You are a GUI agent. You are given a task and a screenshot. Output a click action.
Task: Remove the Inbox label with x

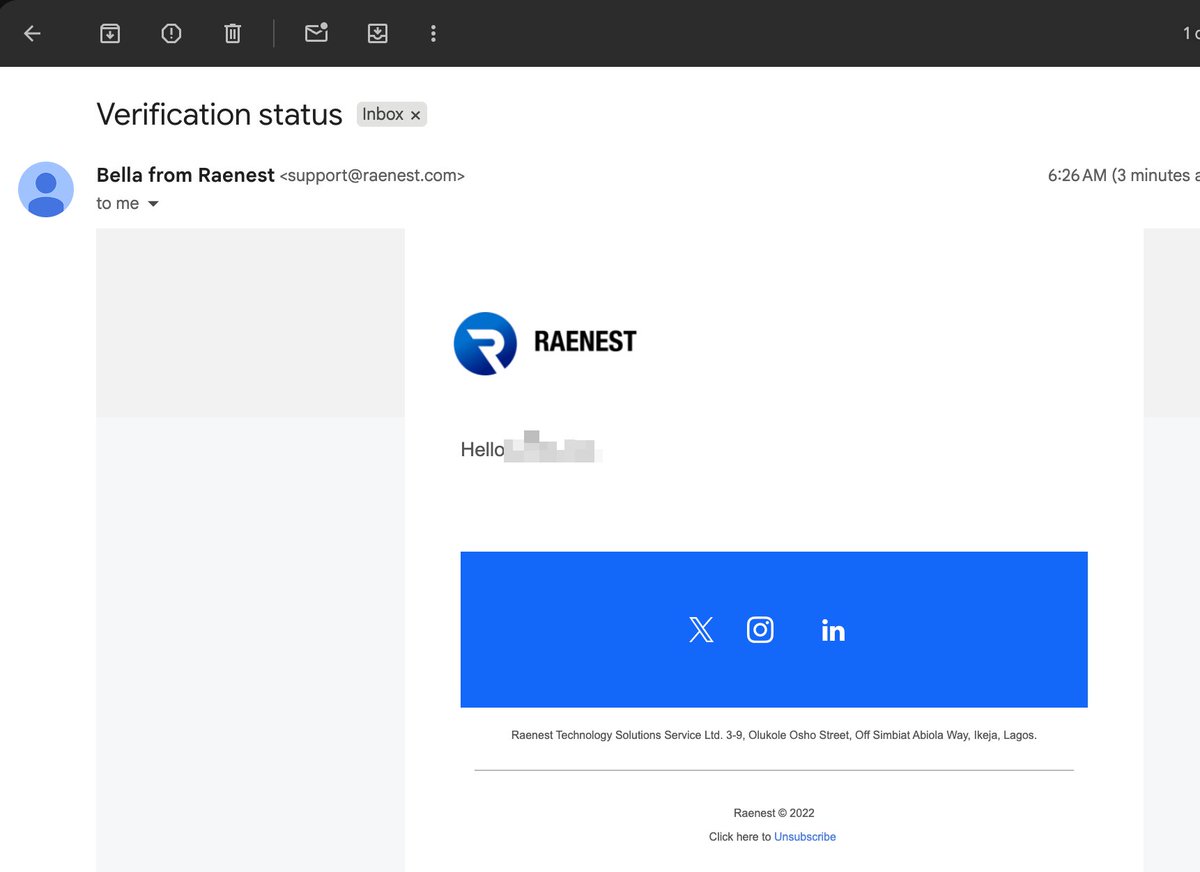415,115
